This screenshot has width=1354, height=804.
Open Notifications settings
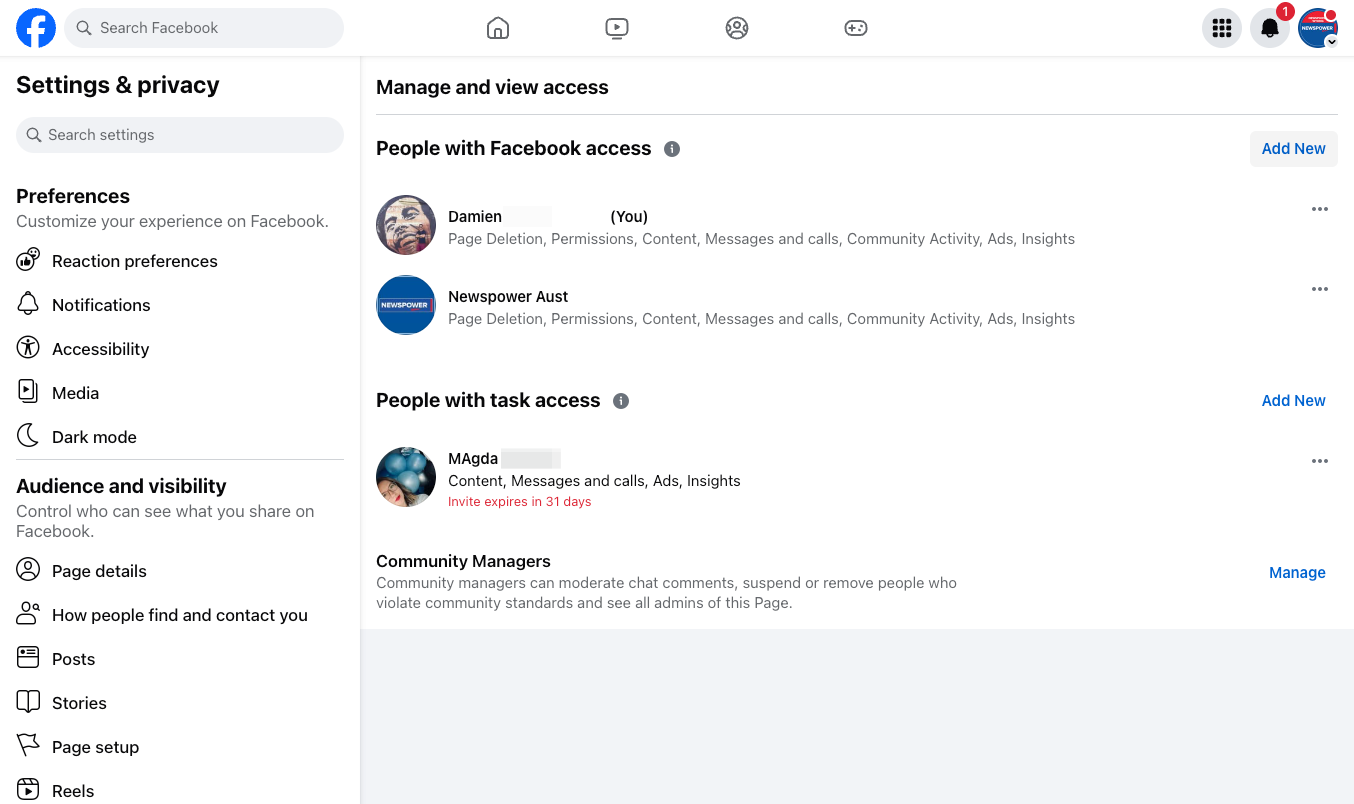[x=180, y=305]
